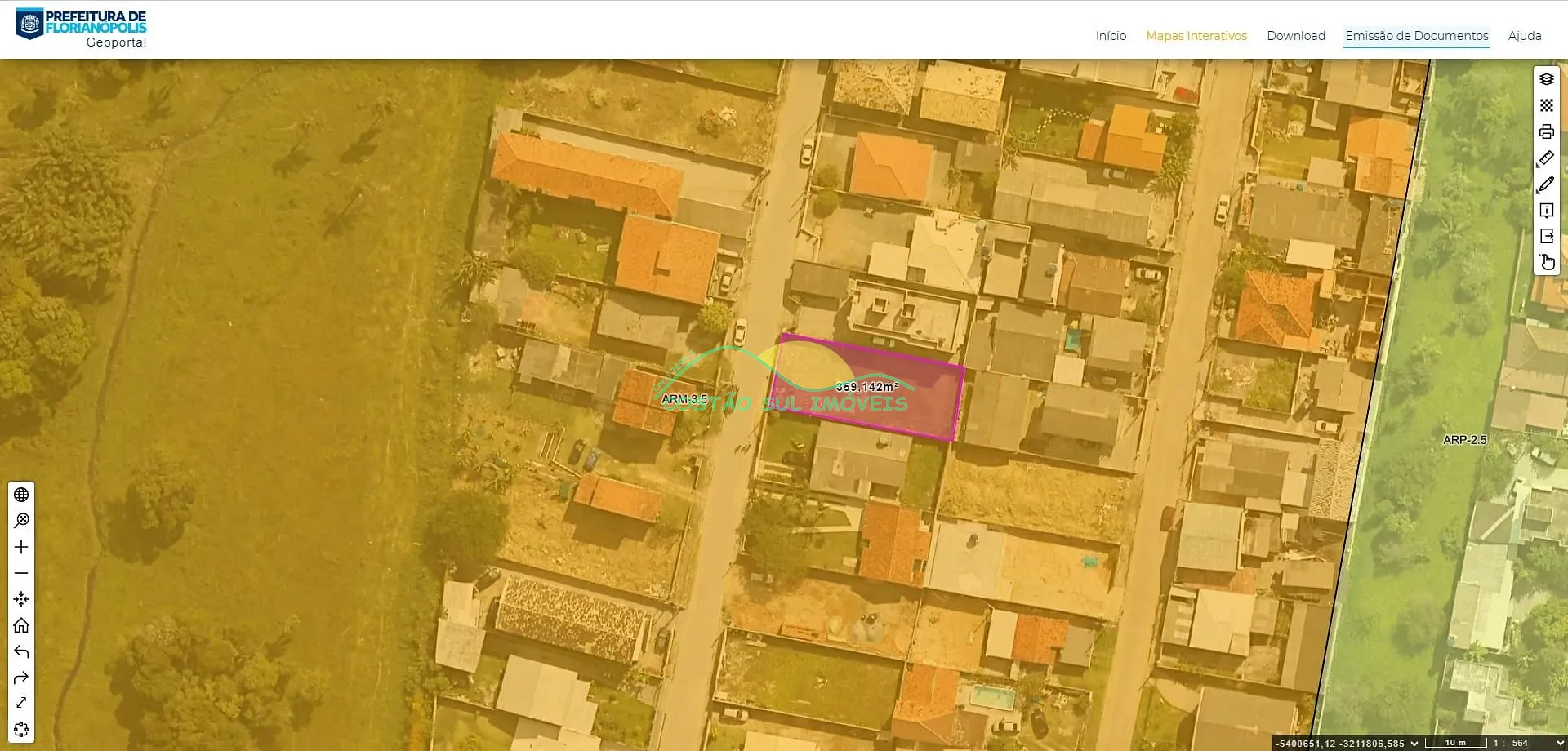Open the Emissão de Documentos section
The height and width of the screenshot is (751, 1568).
coord(1417,36)
